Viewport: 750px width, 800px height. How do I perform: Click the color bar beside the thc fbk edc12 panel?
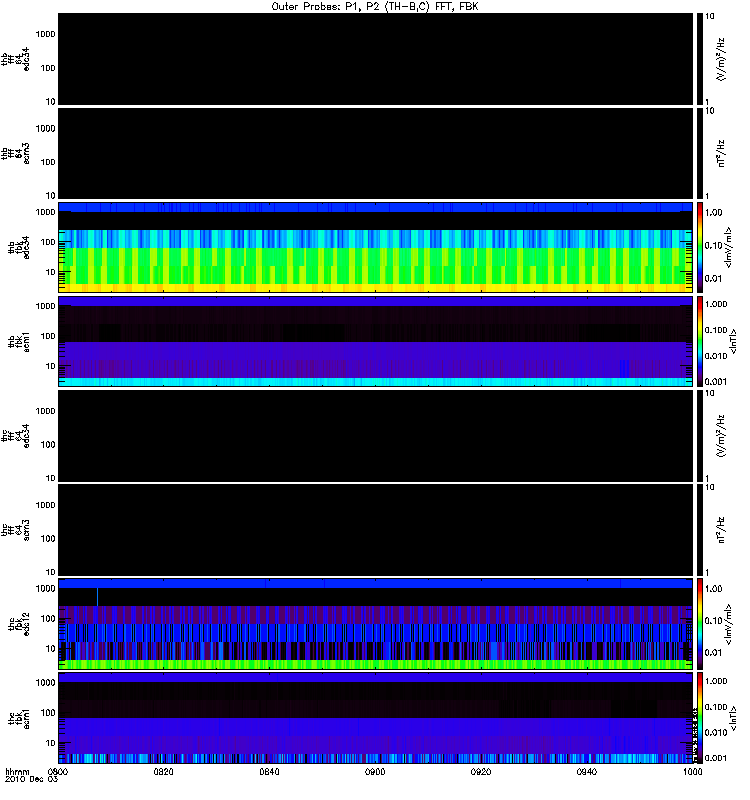pos(700,624)
